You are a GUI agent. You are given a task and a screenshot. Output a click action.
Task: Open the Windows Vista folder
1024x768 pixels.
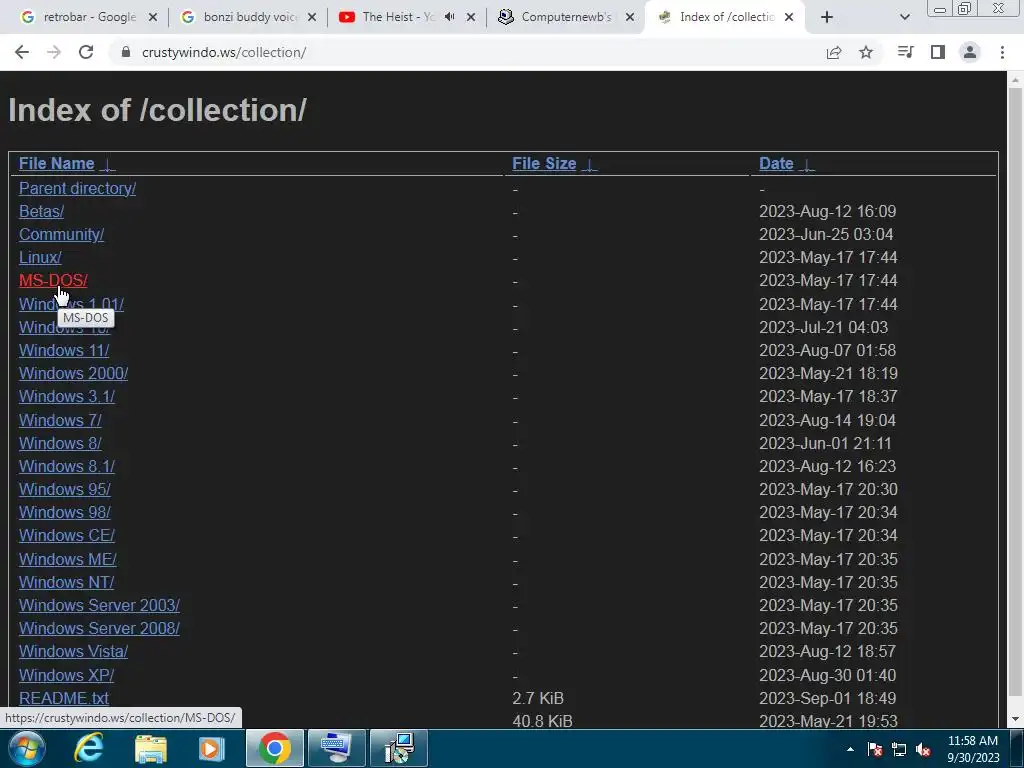coord(73,651)
